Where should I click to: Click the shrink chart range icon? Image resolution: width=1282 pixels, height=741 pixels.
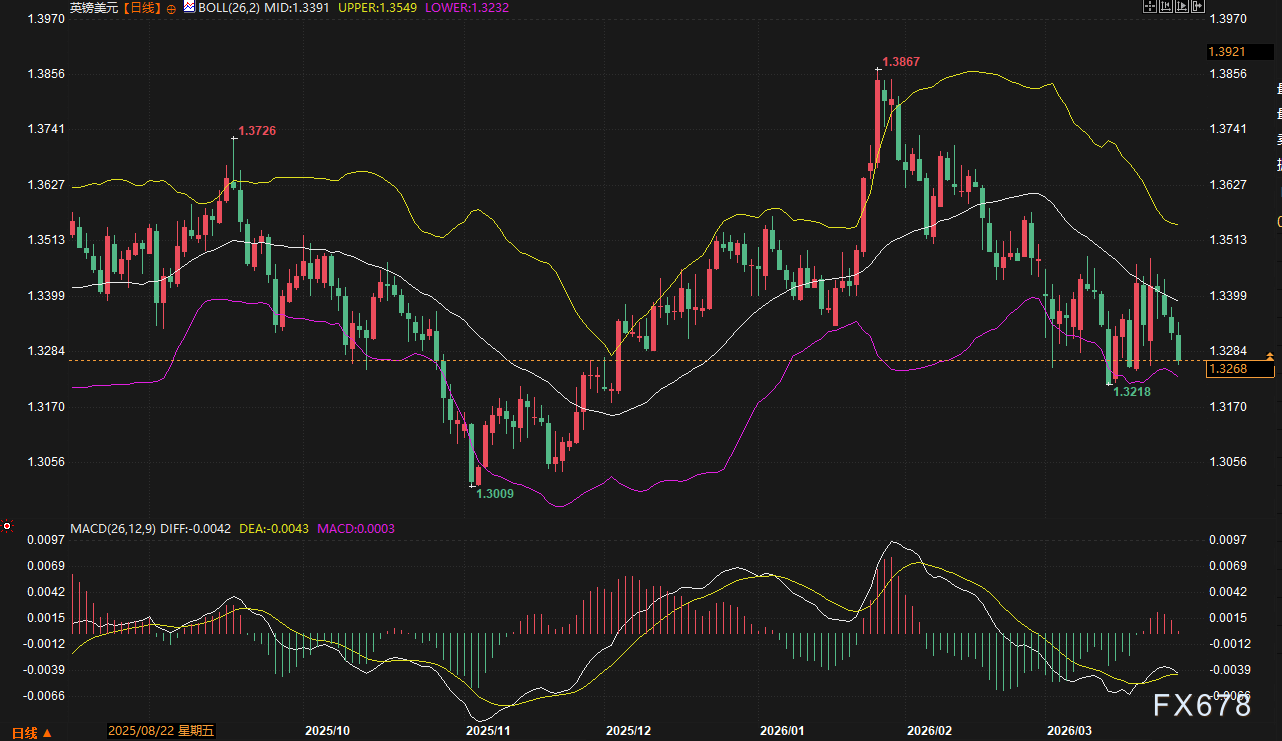coord(1166,6)
